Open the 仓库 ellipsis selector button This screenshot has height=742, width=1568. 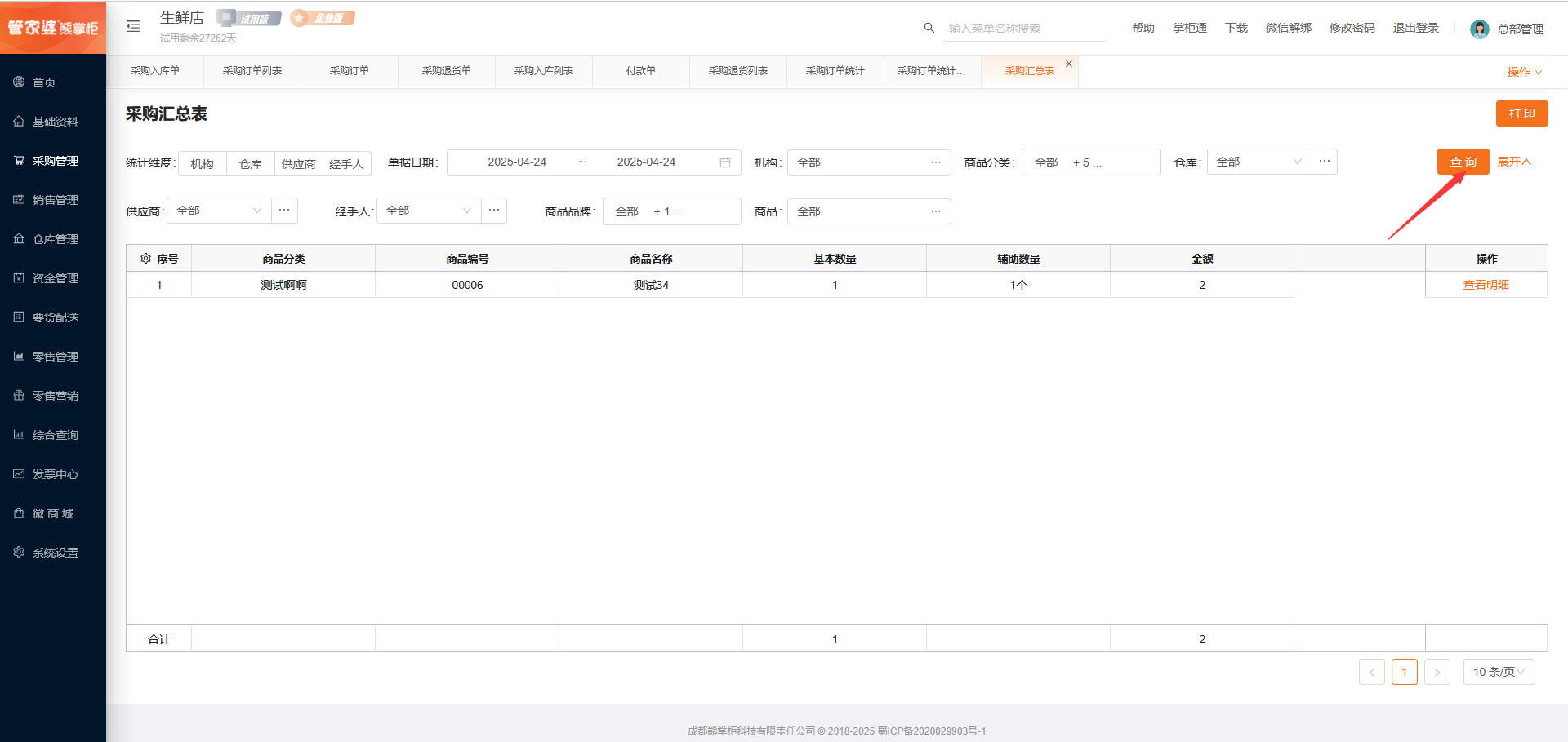pos(1325,162)
